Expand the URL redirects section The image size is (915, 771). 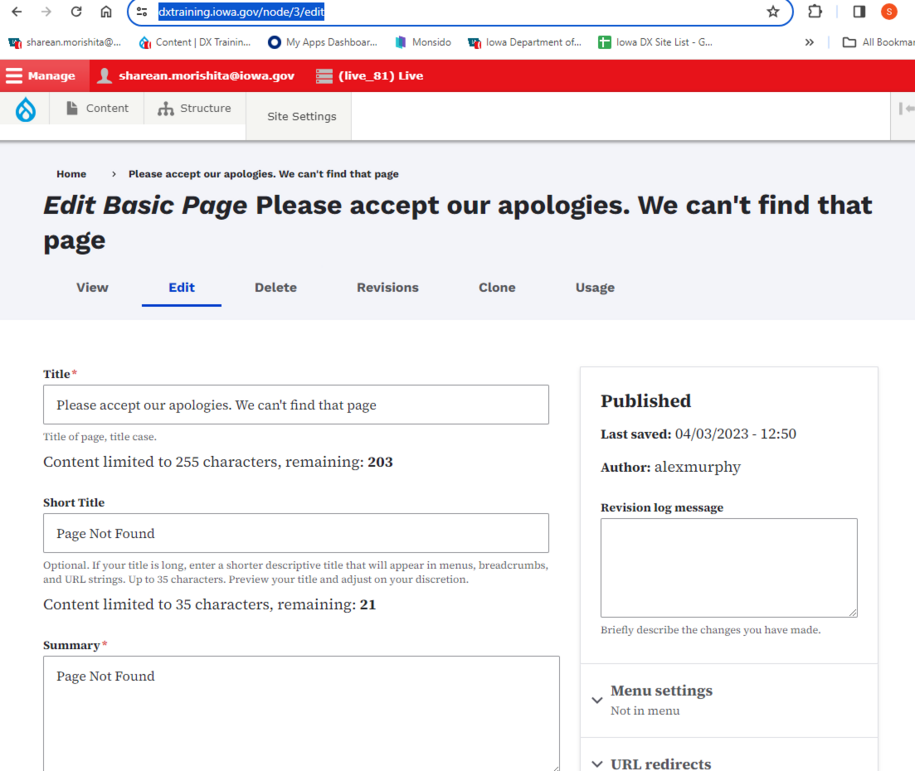pos(660,763)
